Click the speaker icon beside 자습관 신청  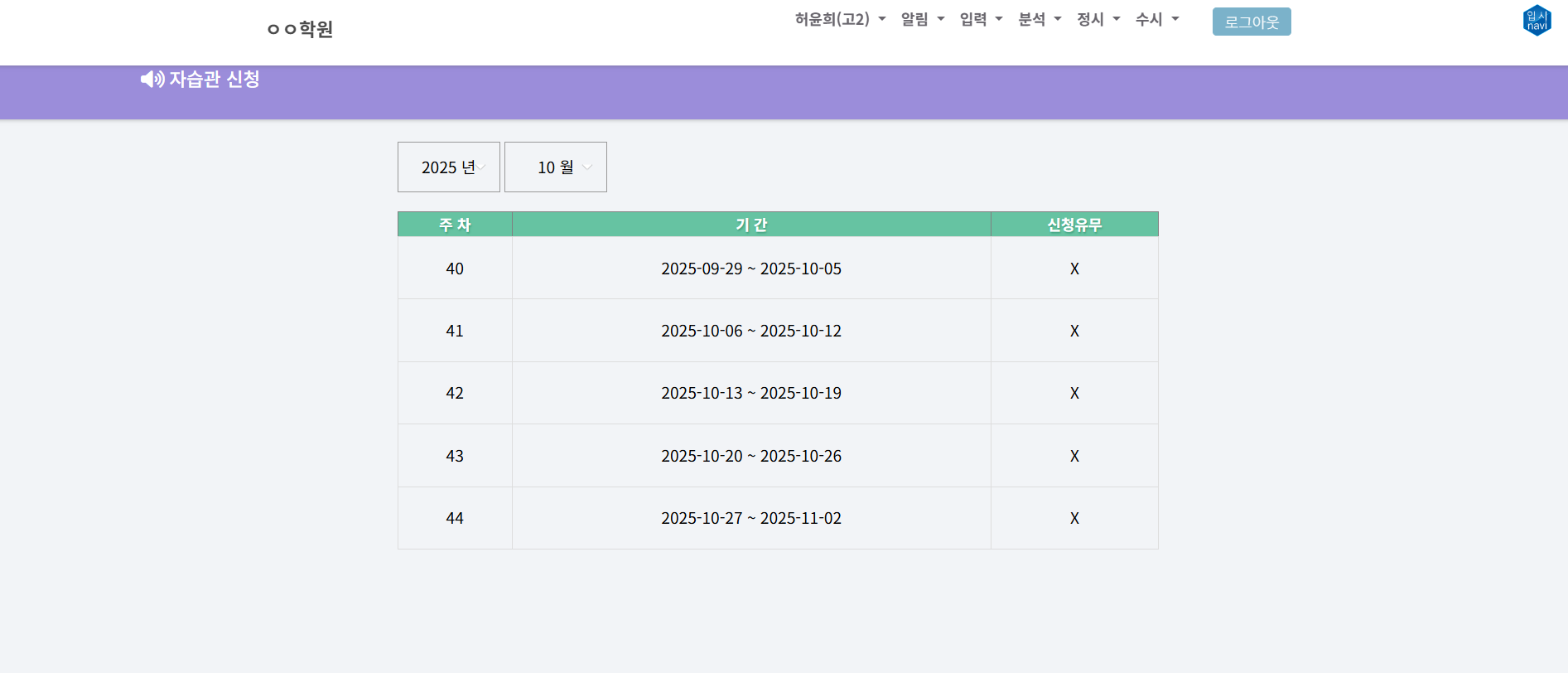pyautogui.click(x=152, y=80)
